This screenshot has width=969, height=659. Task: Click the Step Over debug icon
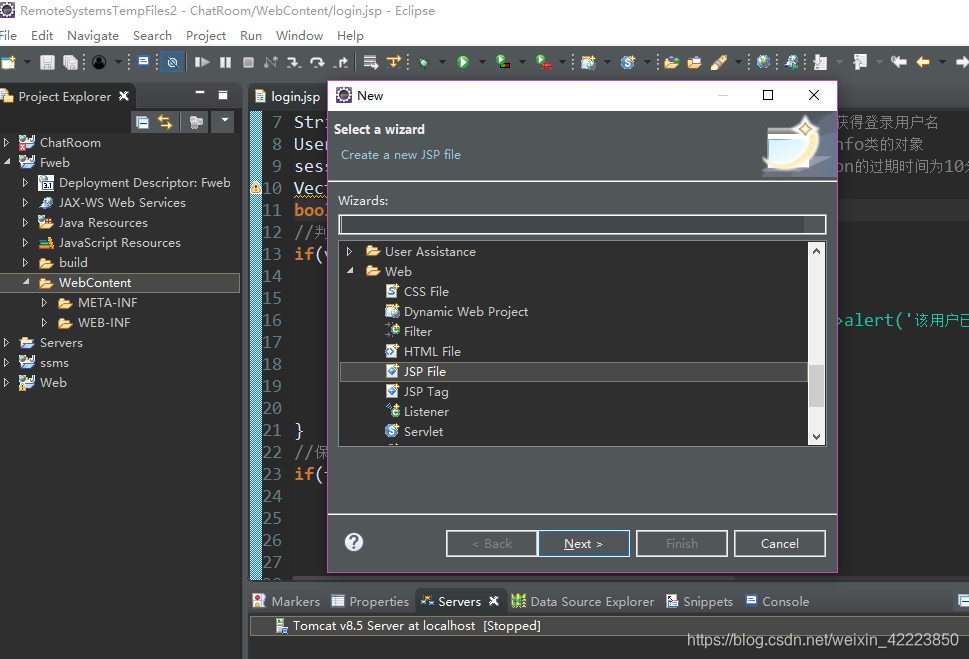(317, 62)
